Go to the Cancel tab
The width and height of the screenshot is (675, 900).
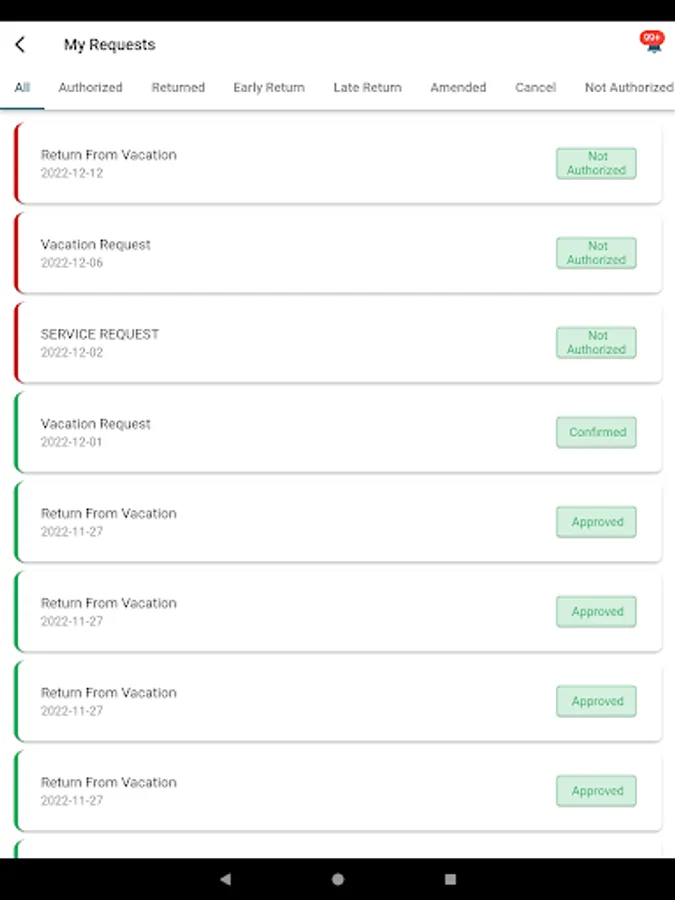point(536,87)
